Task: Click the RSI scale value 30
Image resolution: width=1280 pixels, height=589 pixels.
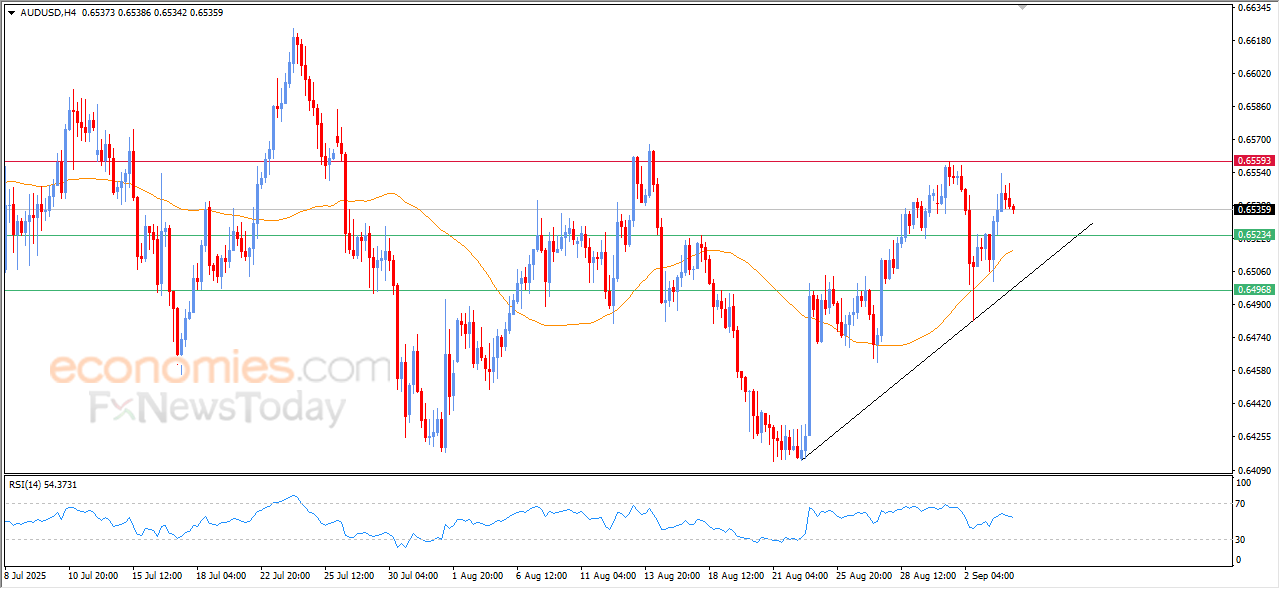Action: click(1243, 540)
